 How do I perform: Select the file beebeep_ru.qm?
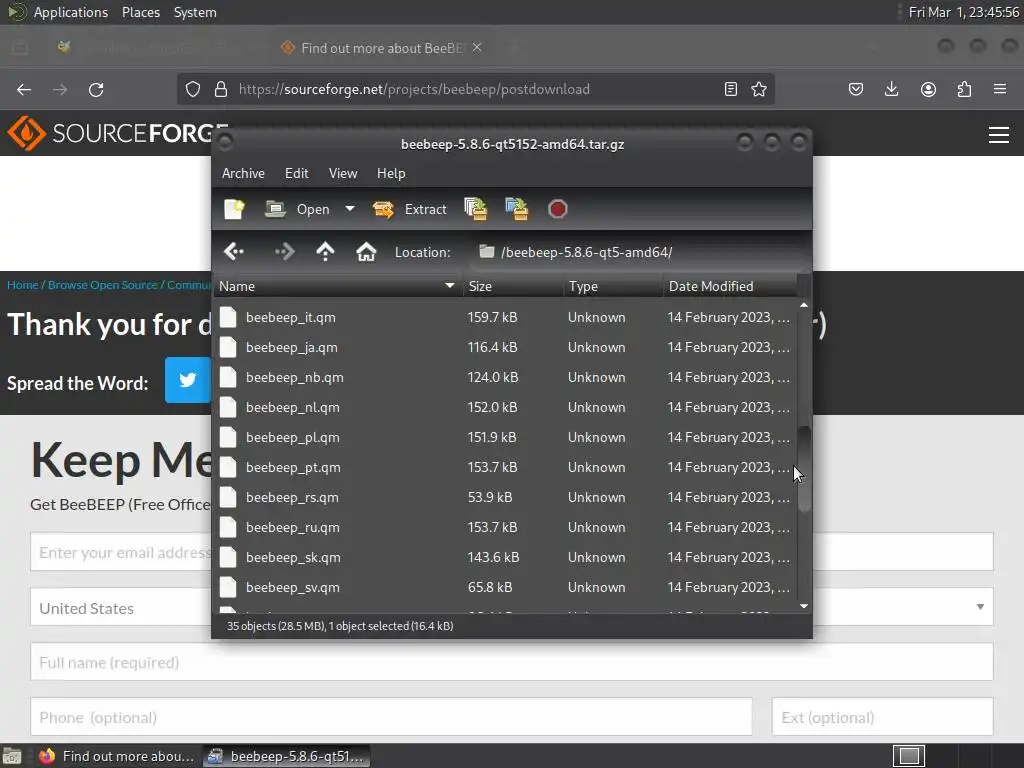(x=505, y=528)
